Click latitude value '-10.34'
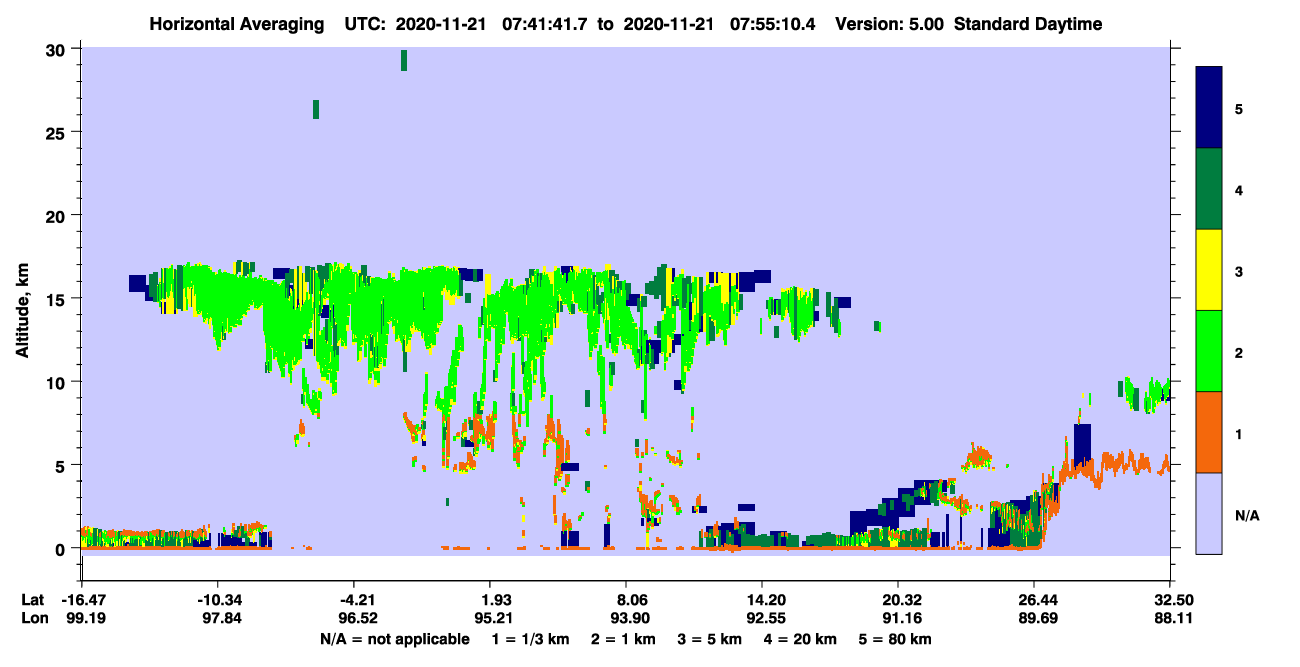1300x667 pixels. pyautogui.click(x=217, y=600)
